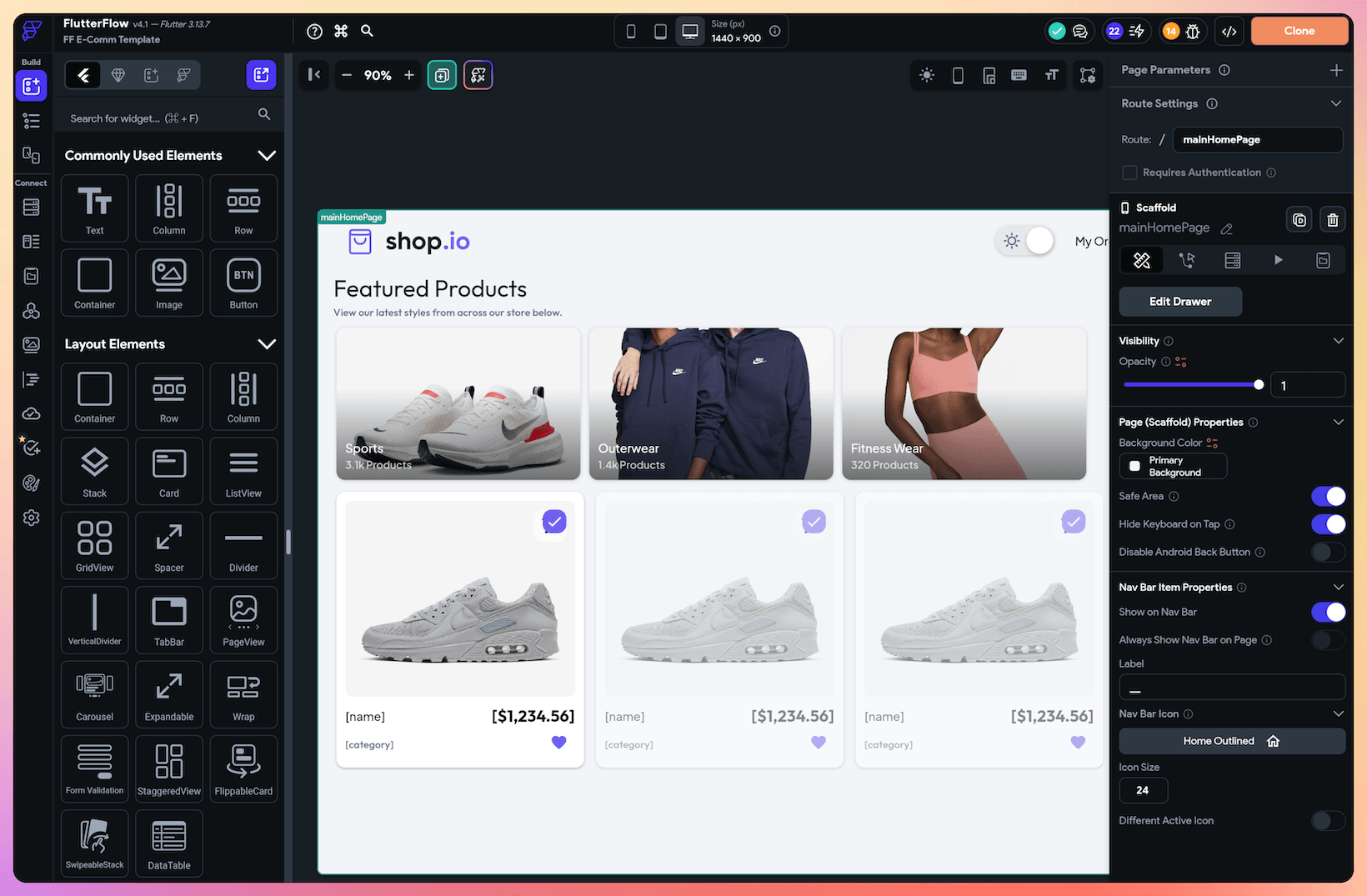Toggle the Safe Area switch

pyautogui.click(x=1327, y=497)
